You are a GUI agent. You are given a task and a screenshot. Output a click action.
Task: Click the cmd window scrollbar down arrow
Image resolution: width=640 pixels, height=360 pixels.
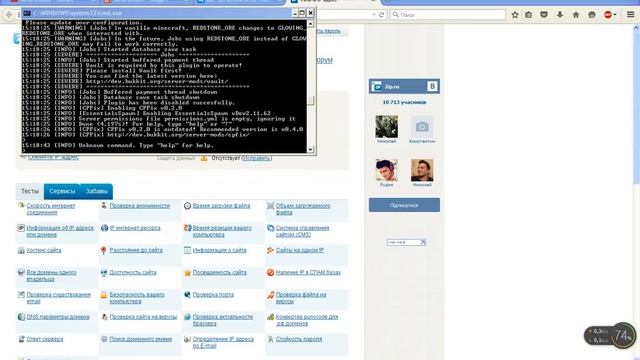click(311, 149)
